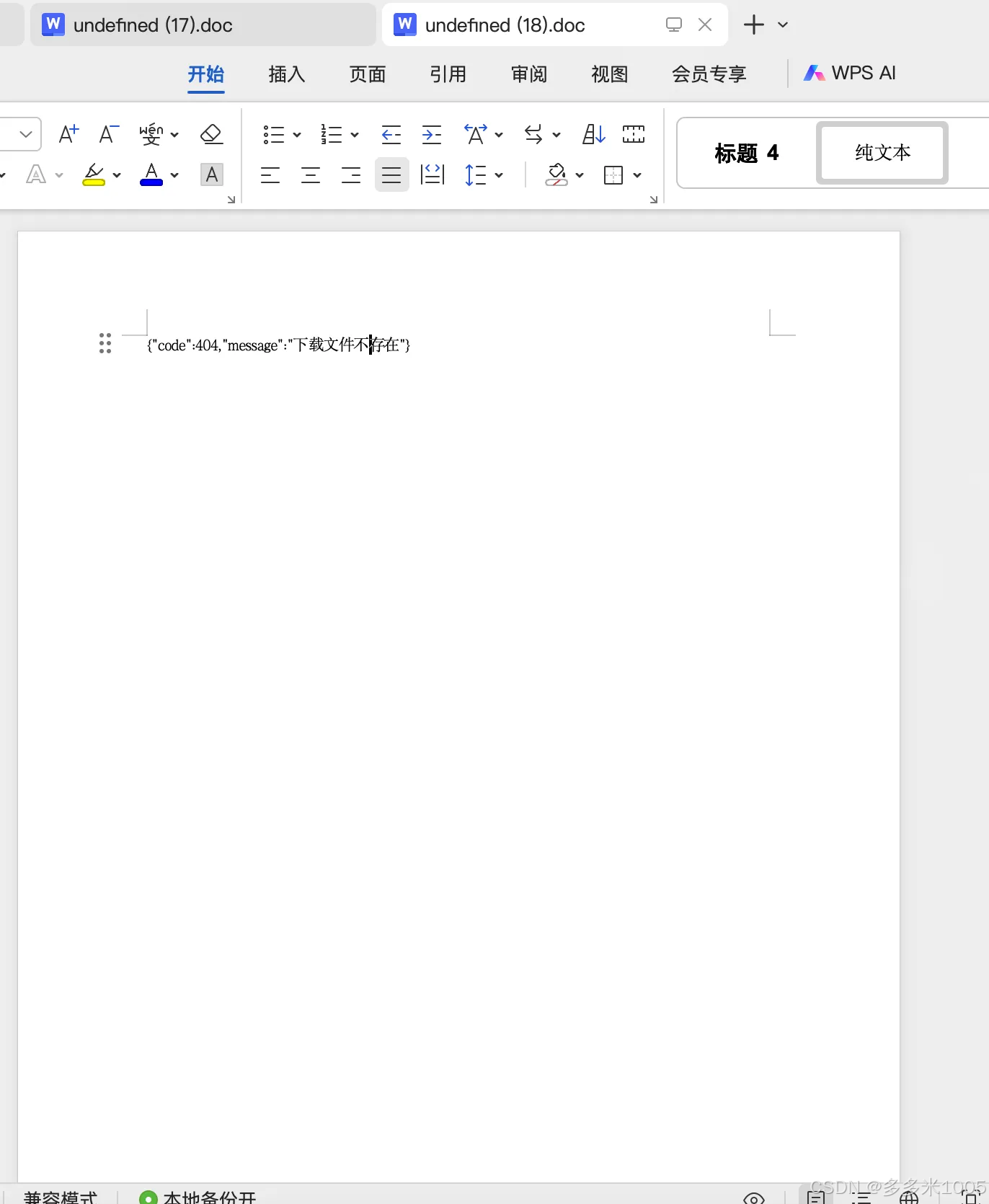
Task: Switch to web layout globe icon
Action: click(x=909, y=1198)
